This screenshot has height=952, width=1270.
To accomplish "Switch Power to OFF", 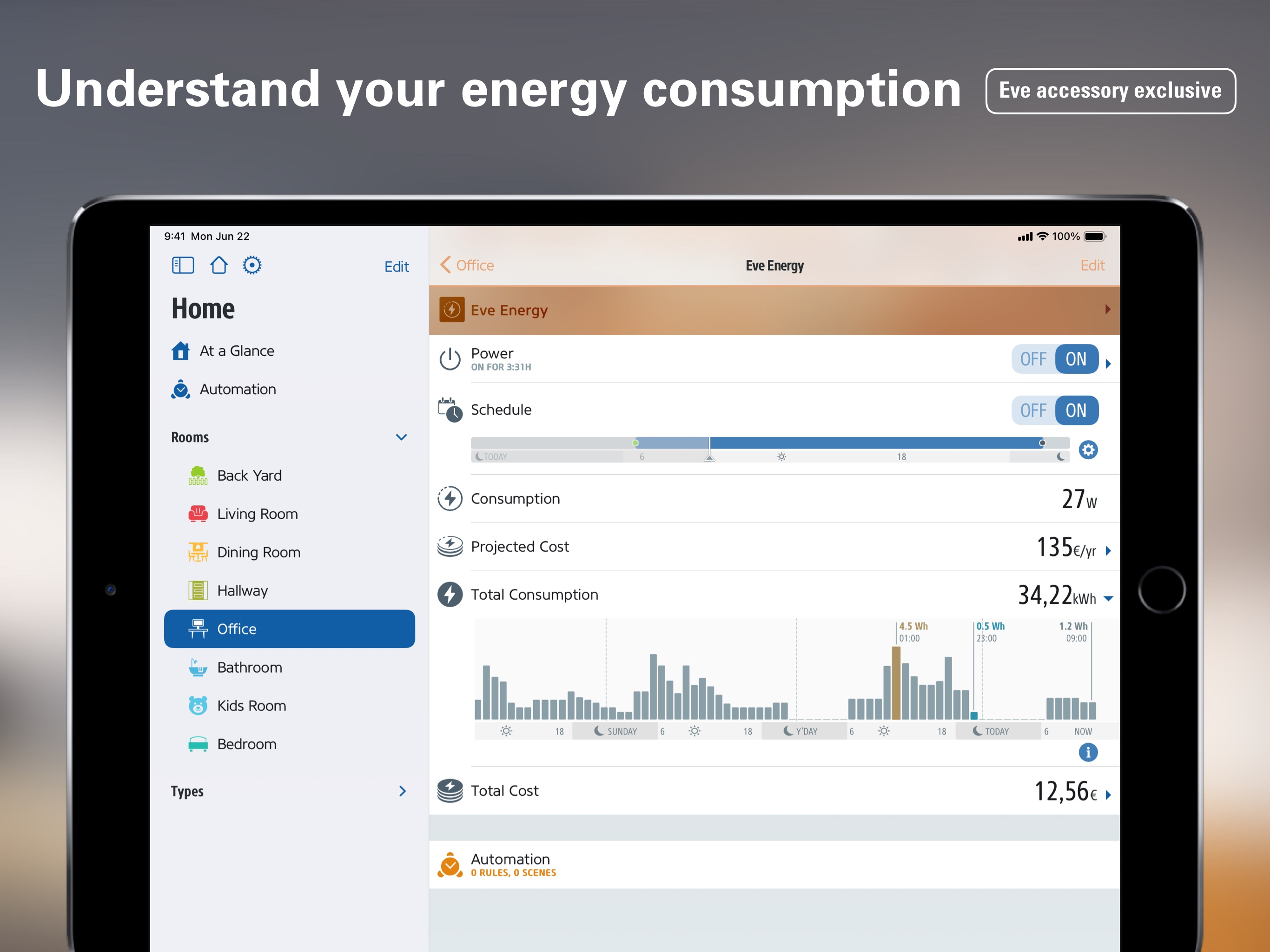I will pos(1033,359).
